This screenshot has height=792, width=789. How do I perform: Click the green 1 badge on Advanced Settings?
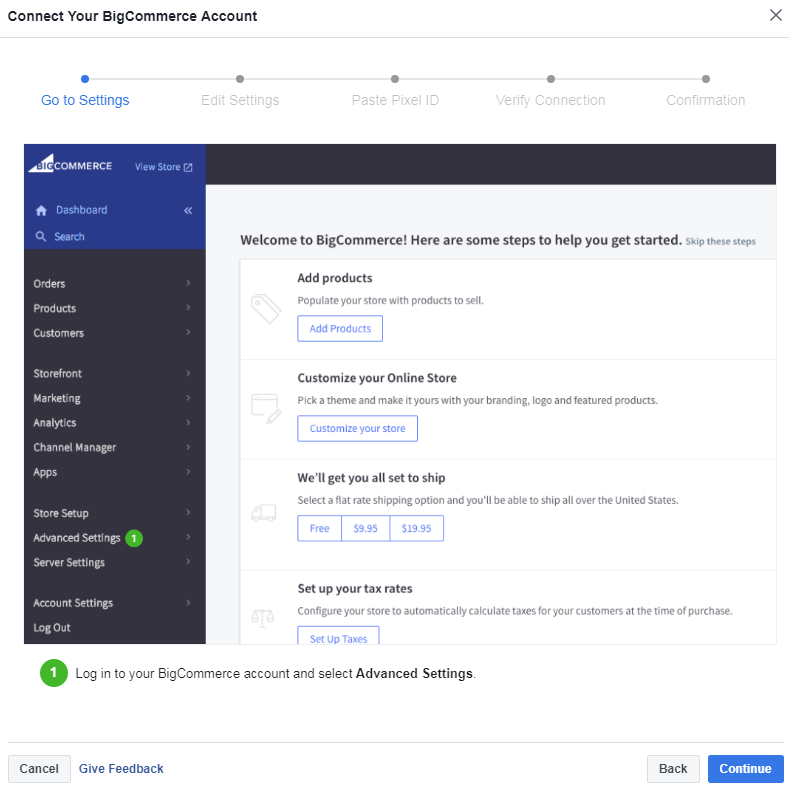point(134,538)
